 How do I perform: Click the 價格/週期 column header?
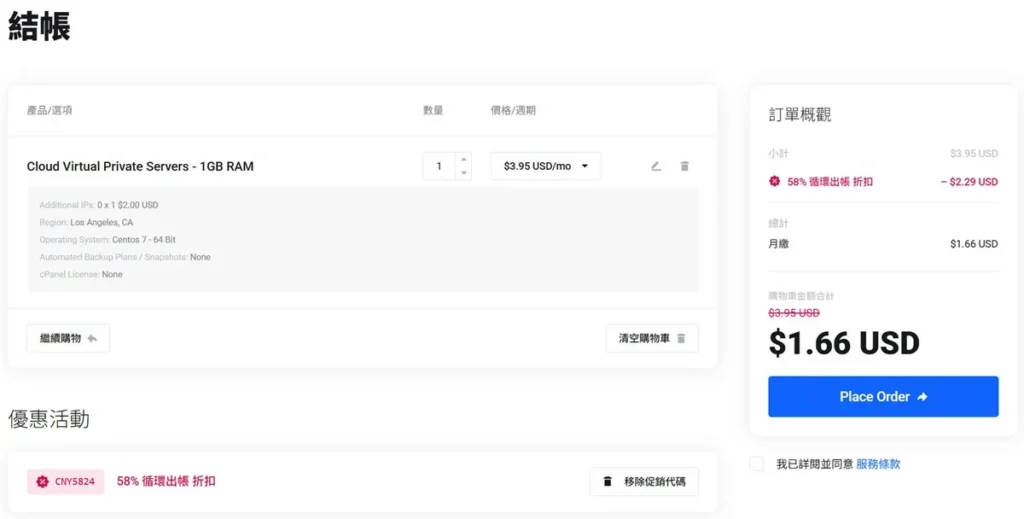point(513,111)
